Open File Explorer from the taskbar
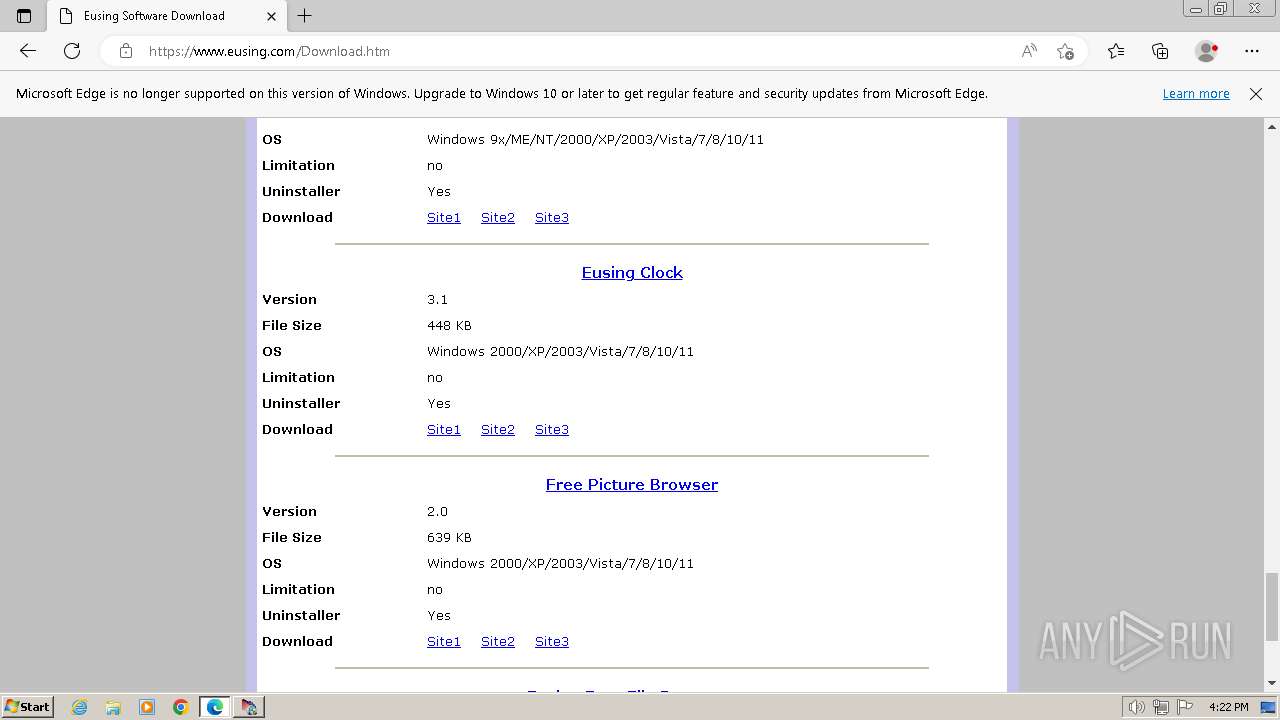Screen dimensions: 1280x720 tap(113, 707)
